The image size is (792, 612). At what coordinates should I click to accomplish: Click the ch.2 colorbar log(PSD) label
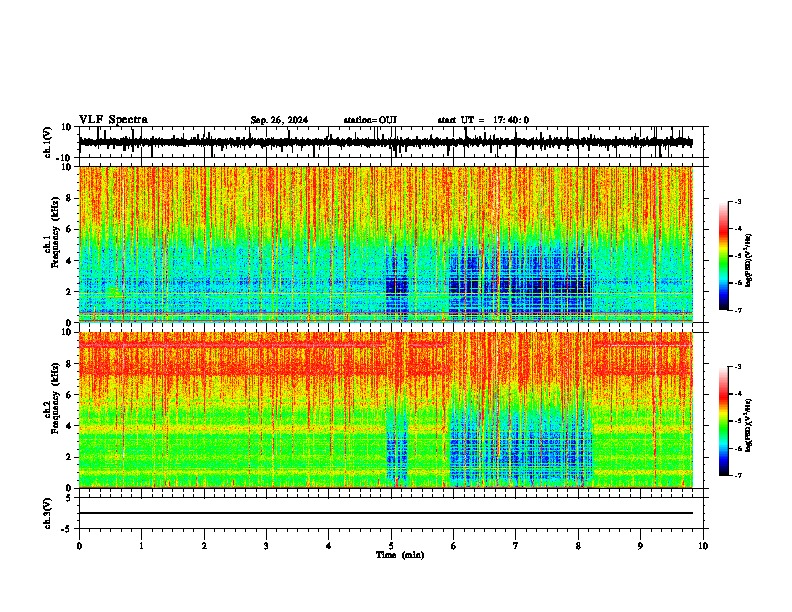coord(749,425)
